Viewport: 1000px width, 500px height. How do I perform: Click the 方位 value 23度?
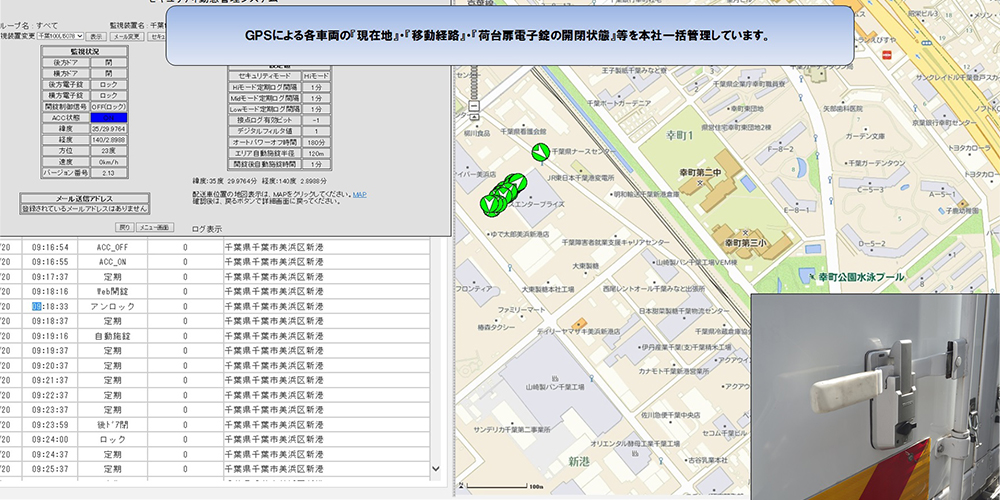pyautogui.click(x=109, y=151)
